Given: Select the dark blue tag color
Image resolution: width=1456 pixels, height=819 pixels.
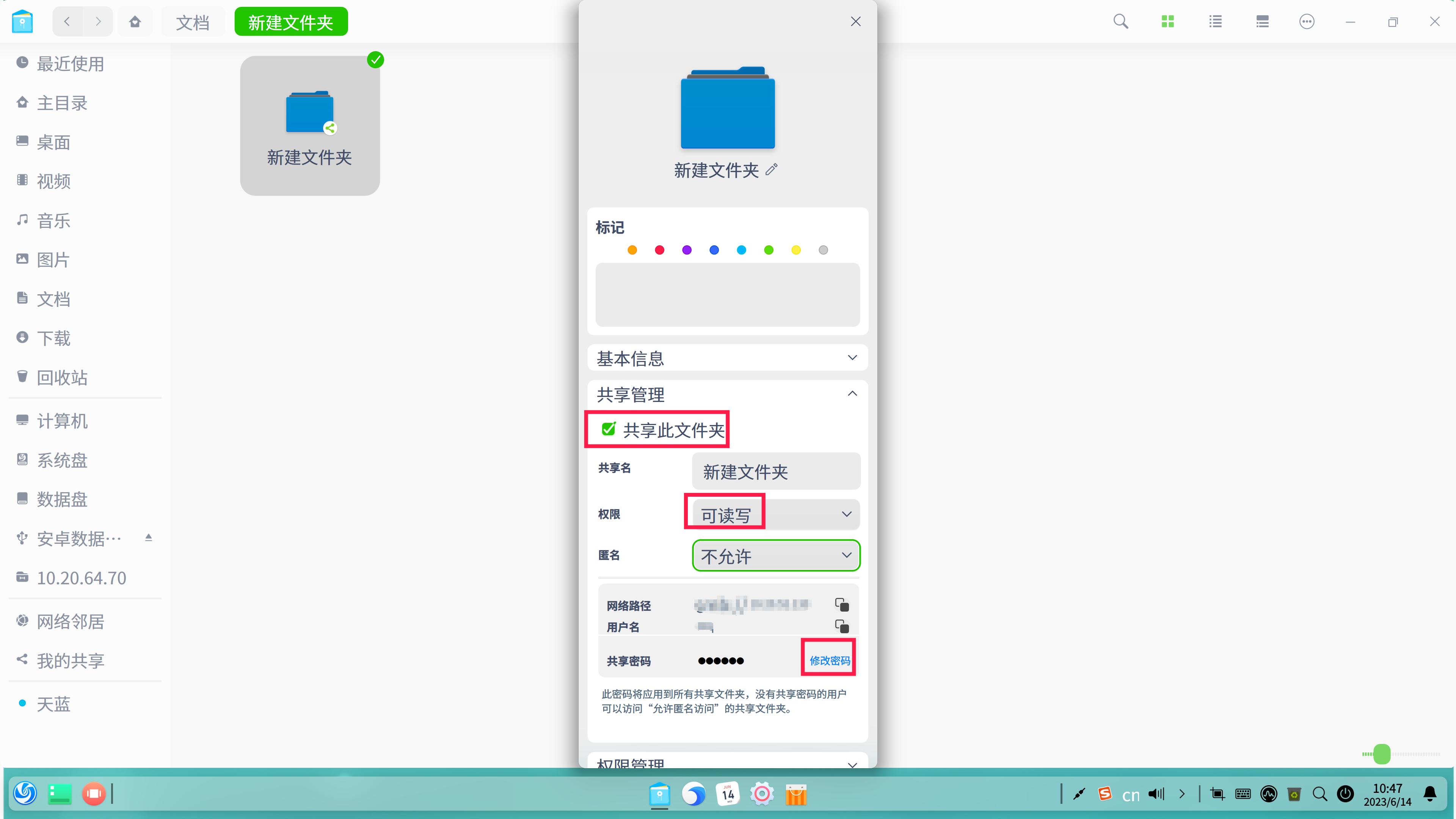Looking at the screenshot, I should click(714, 250).
